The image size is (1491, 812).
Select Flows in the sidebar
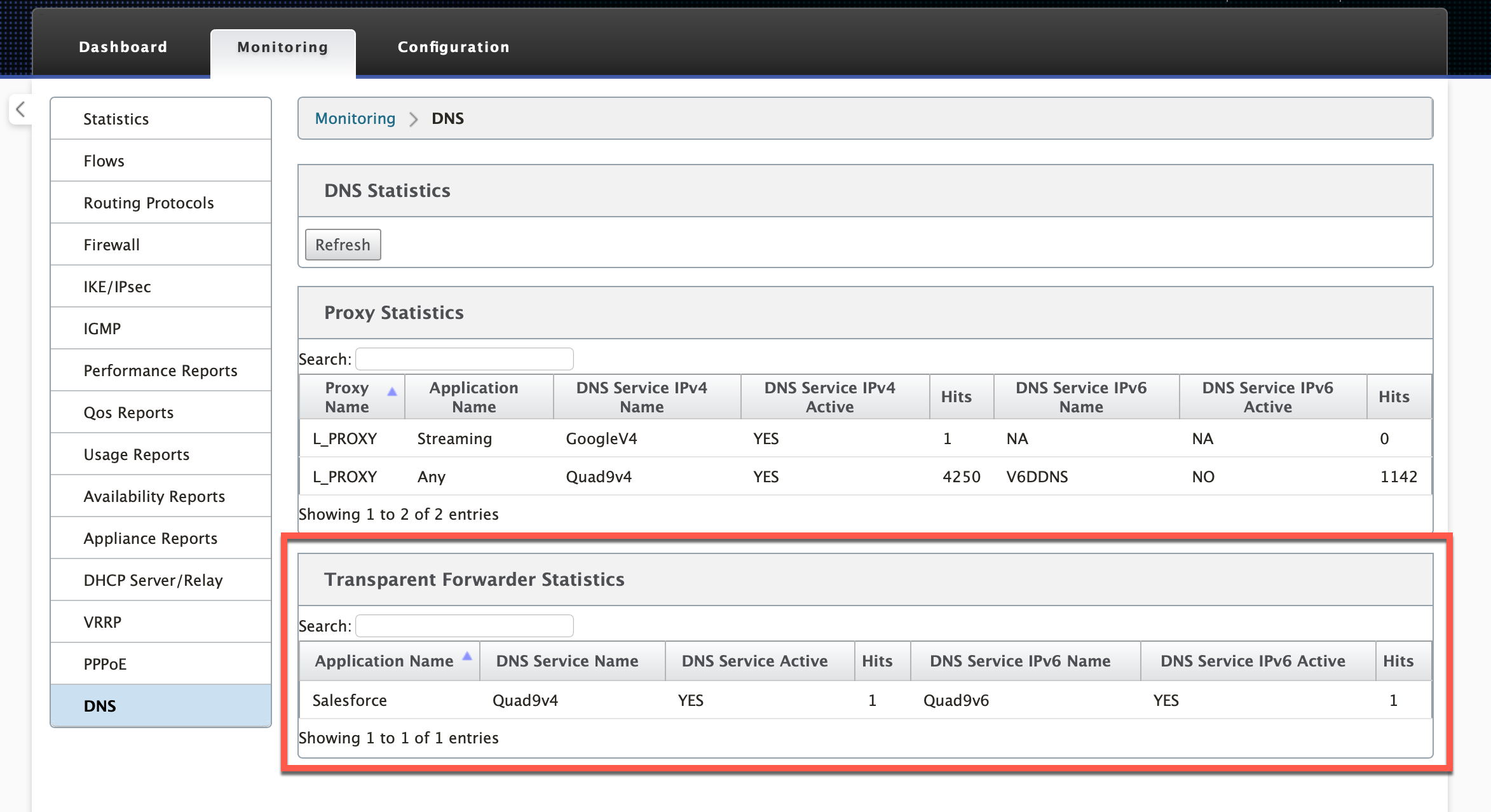click(x=161, y=161)
